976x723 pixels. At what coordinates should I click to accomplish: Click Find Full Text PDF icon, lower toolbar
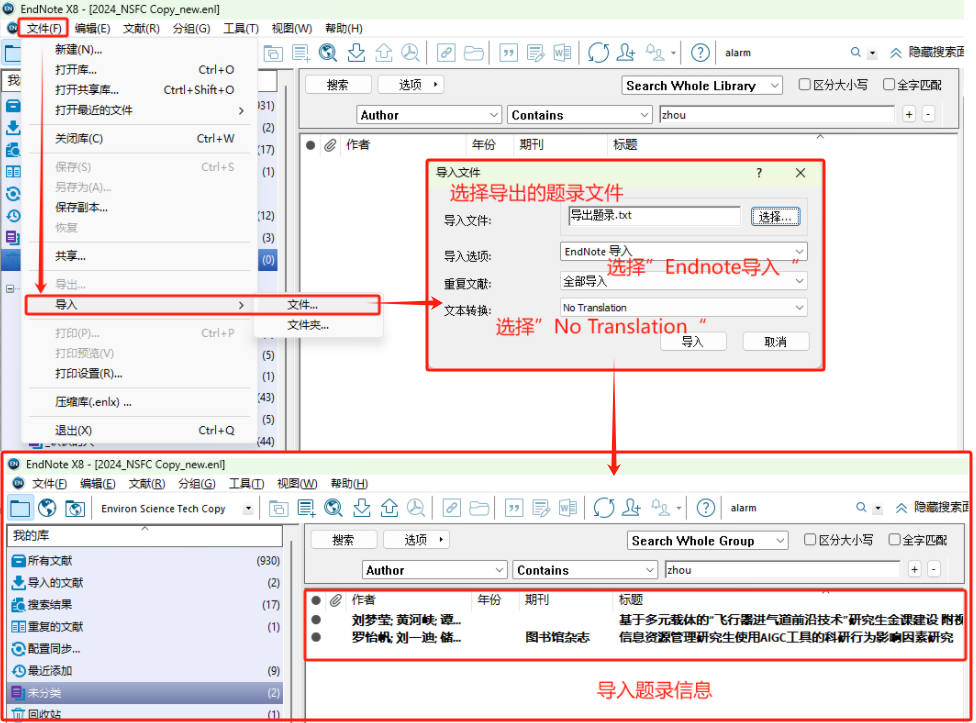416,508
